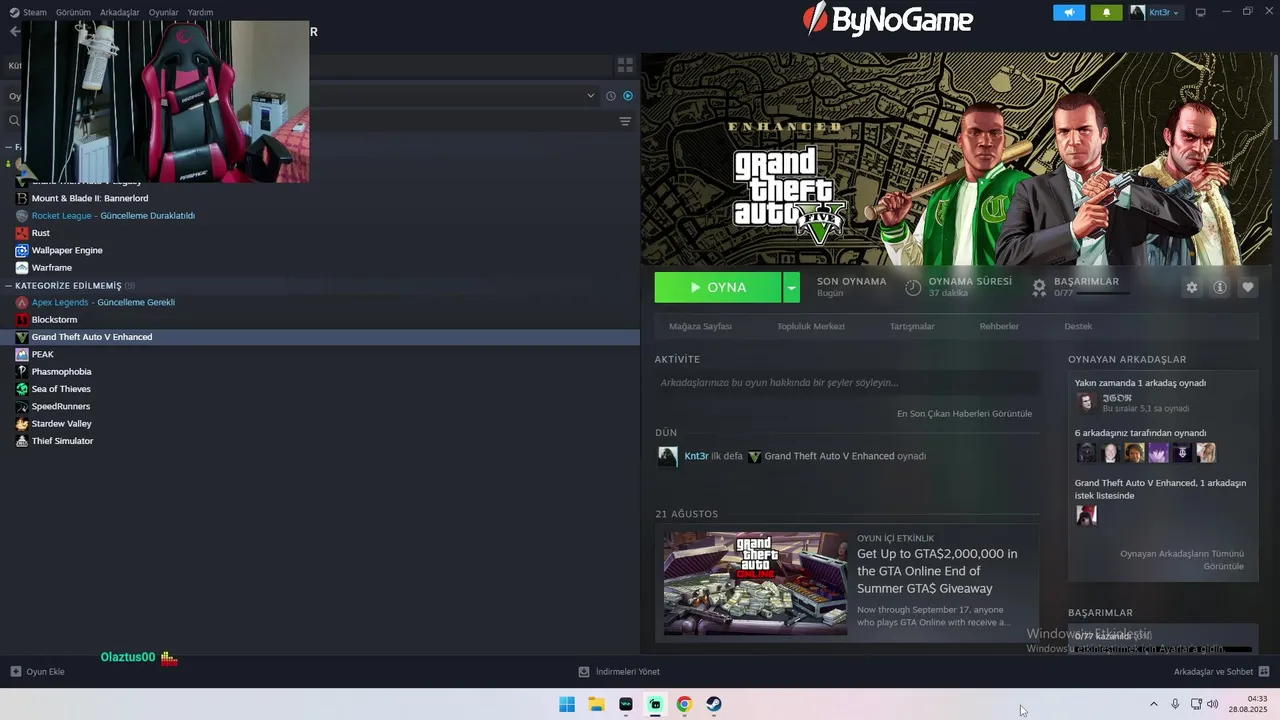This screenshot has height=720, width=1280.
Task: Click the library search magnifier icon
Action: coord(14,121)
